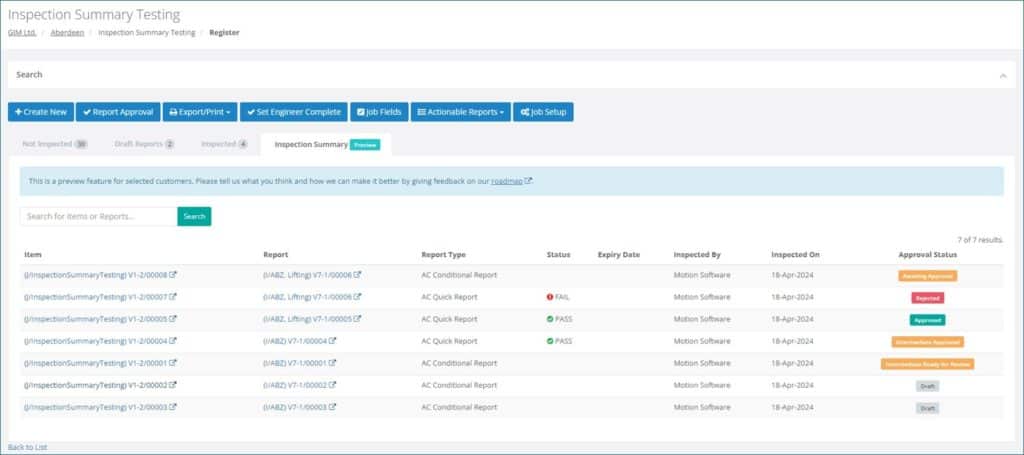Go to Aberdeen breadcrumb
Viewport: 1024px width, 455px height.
click(x=67, y=33)
